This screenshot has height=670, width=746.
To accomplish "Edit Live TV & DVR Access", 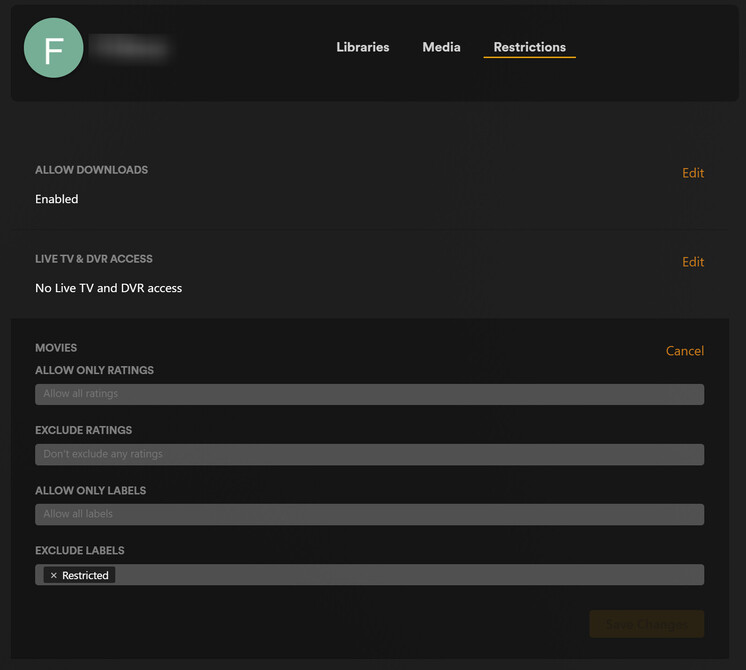I will tap(693, 262).
